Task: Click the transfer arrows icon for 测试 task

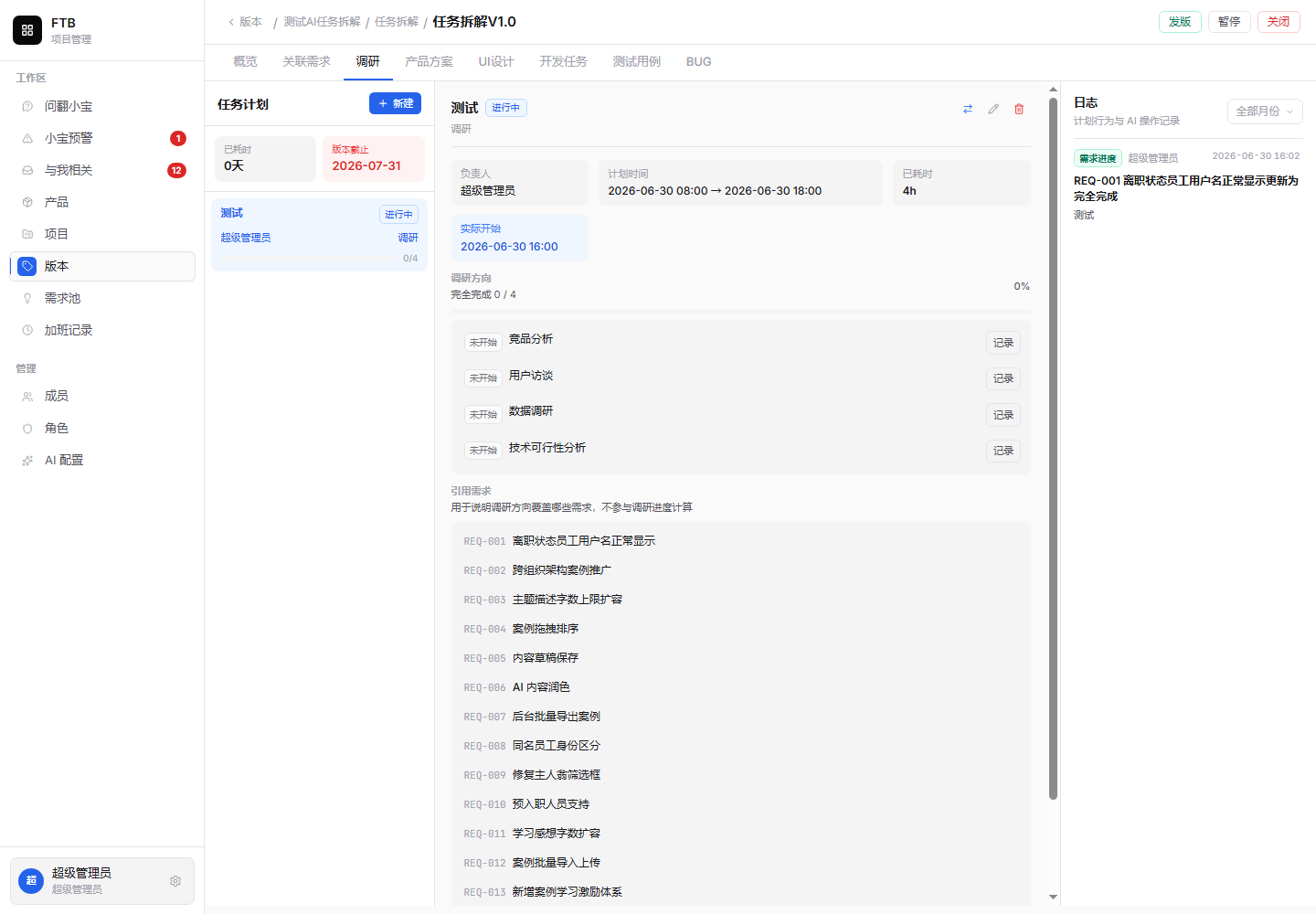Action: coord(968,109)
